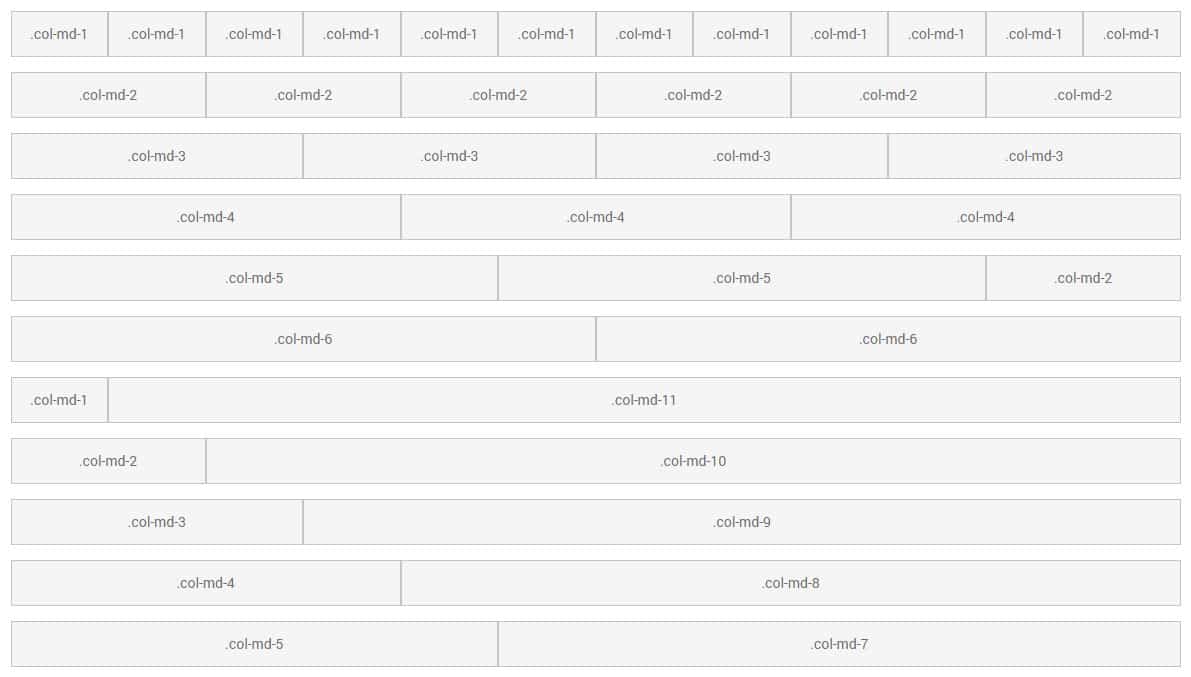Click the middle .col-md-4 in the three-column row
Image resolution: width=1191 pixels, height=677 pixels.
(596, 217)
